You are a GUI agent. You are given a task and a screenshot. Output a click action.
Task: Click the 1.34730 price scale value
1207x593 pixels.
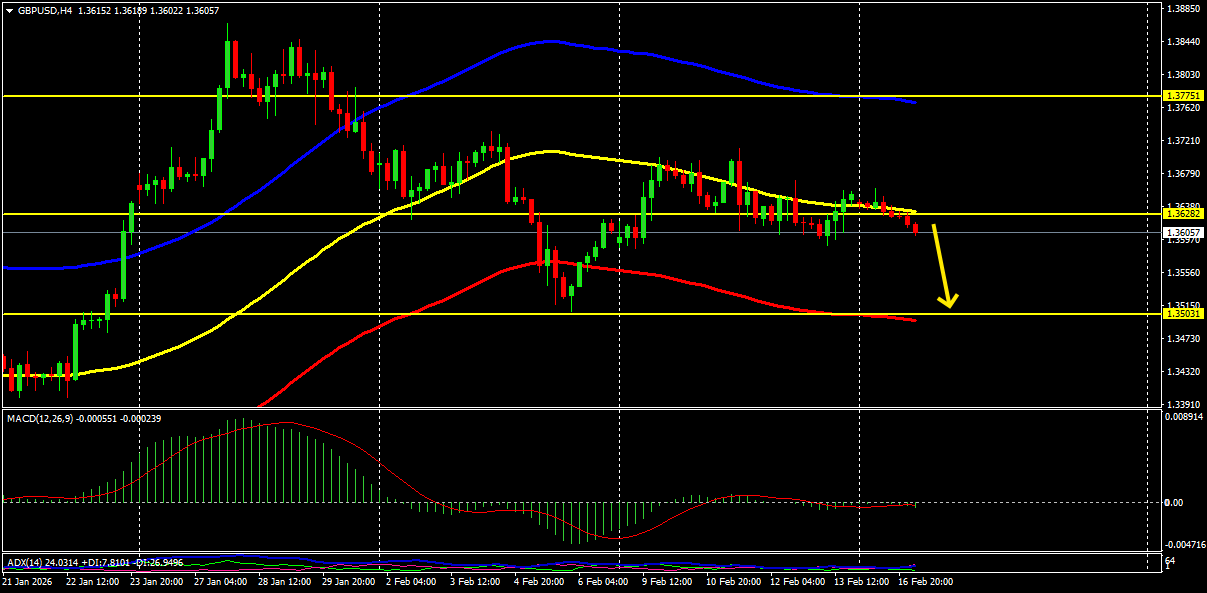[x=1184, y=339]
